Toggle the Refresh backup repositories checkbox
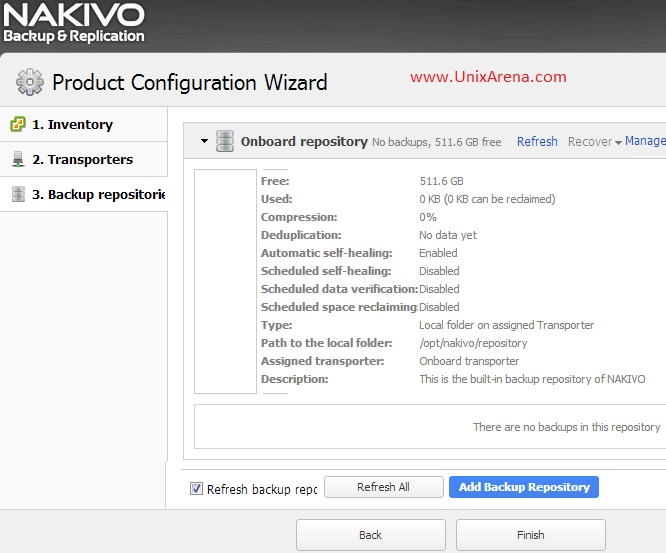Image resolution: width=666 pixels, height=553 pixels. [196, 488]
